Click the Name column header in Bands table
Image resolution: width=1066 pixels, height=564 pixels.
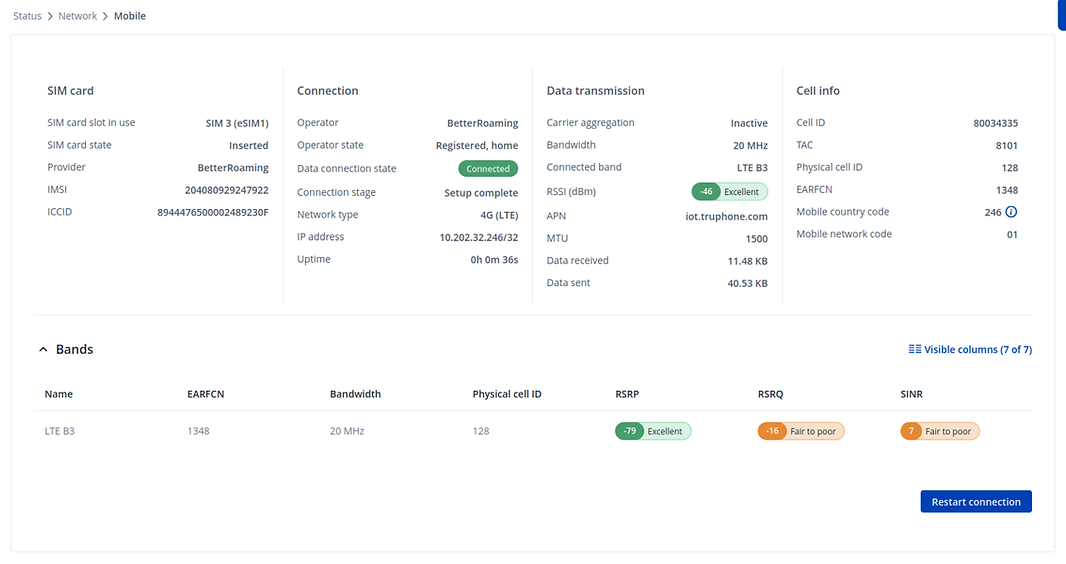click(59, 394)
